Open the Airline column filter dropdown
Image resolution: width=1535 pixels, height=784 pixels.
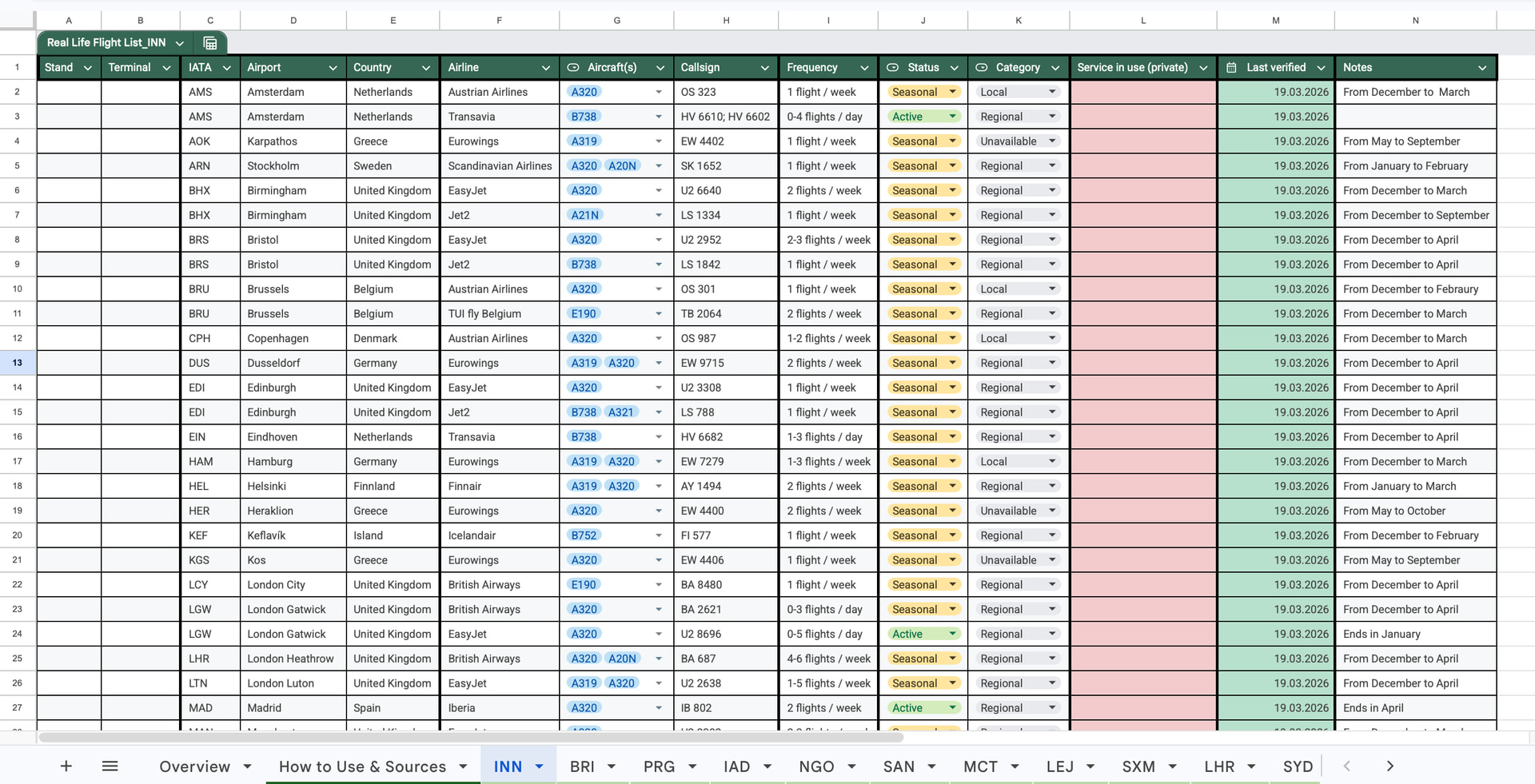point(545,68)
